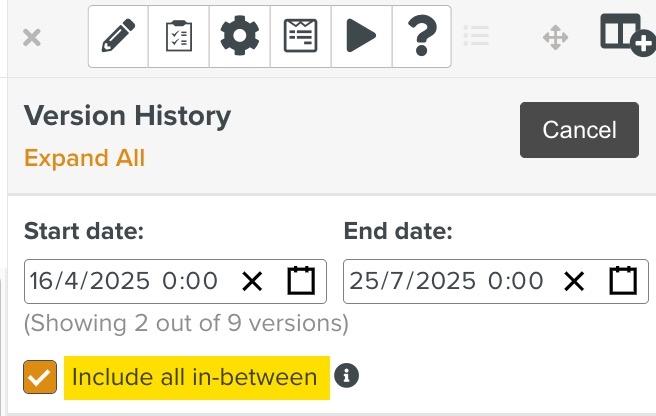Click the info icon beside Include all in-between
The image size is (656, 416).
[347, 376]
